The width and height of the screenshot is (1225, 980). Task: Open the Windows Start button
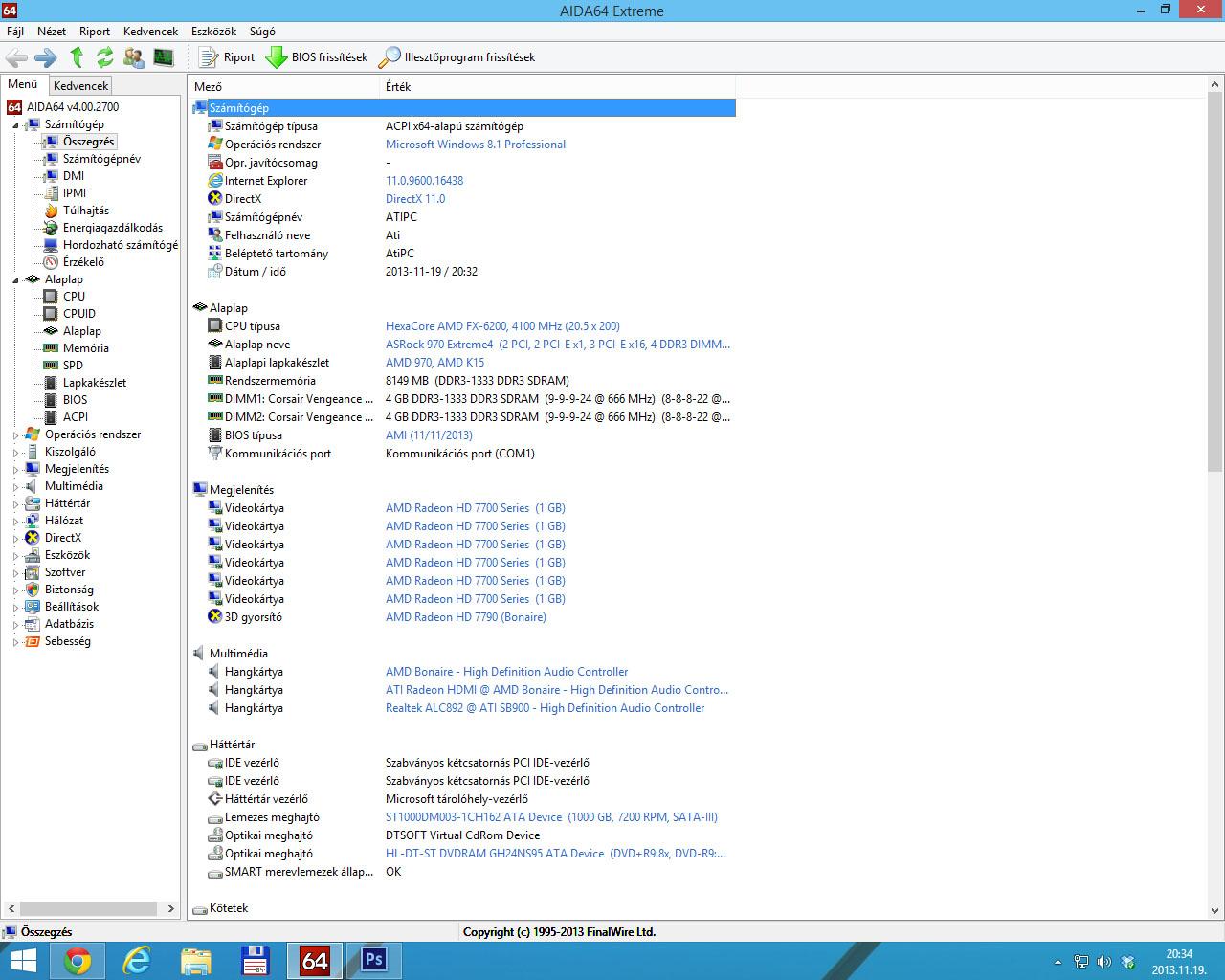pos(23,961)
